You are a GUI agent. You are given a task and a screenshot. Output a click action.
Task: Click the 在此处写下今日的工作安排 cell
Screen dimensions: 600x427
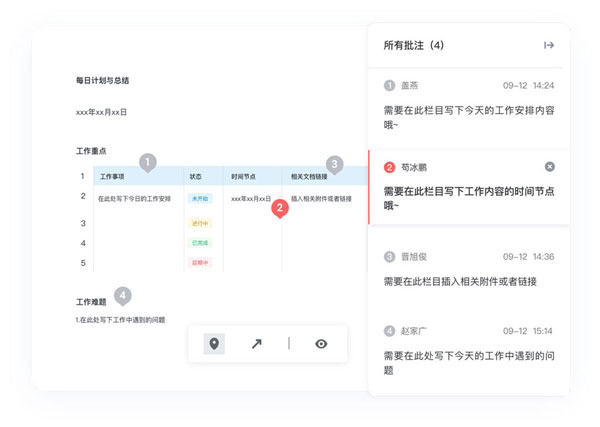point(134,199)
